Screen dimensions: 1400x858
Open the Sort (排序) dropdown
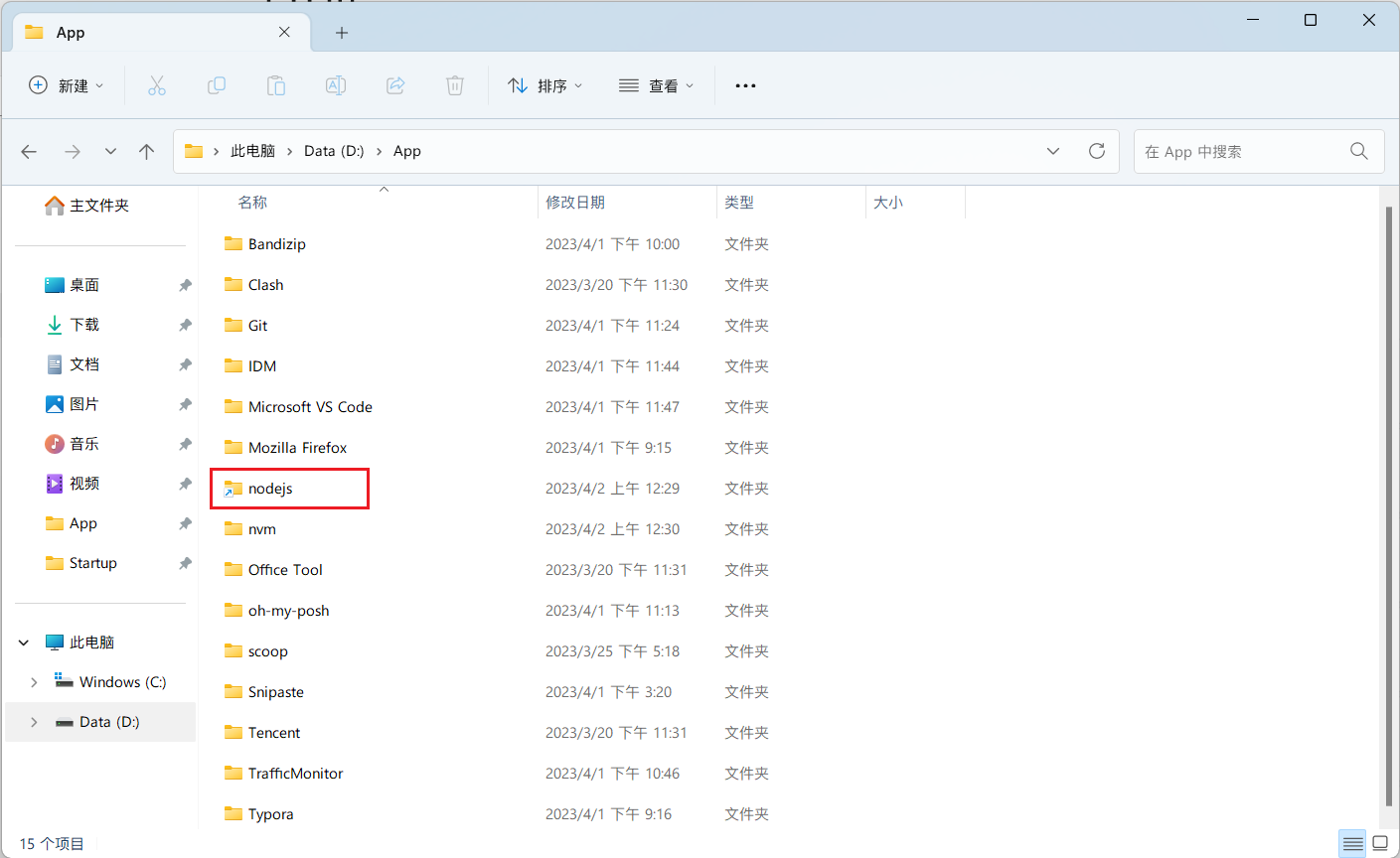pyautogui.click(x=544, y=85)
